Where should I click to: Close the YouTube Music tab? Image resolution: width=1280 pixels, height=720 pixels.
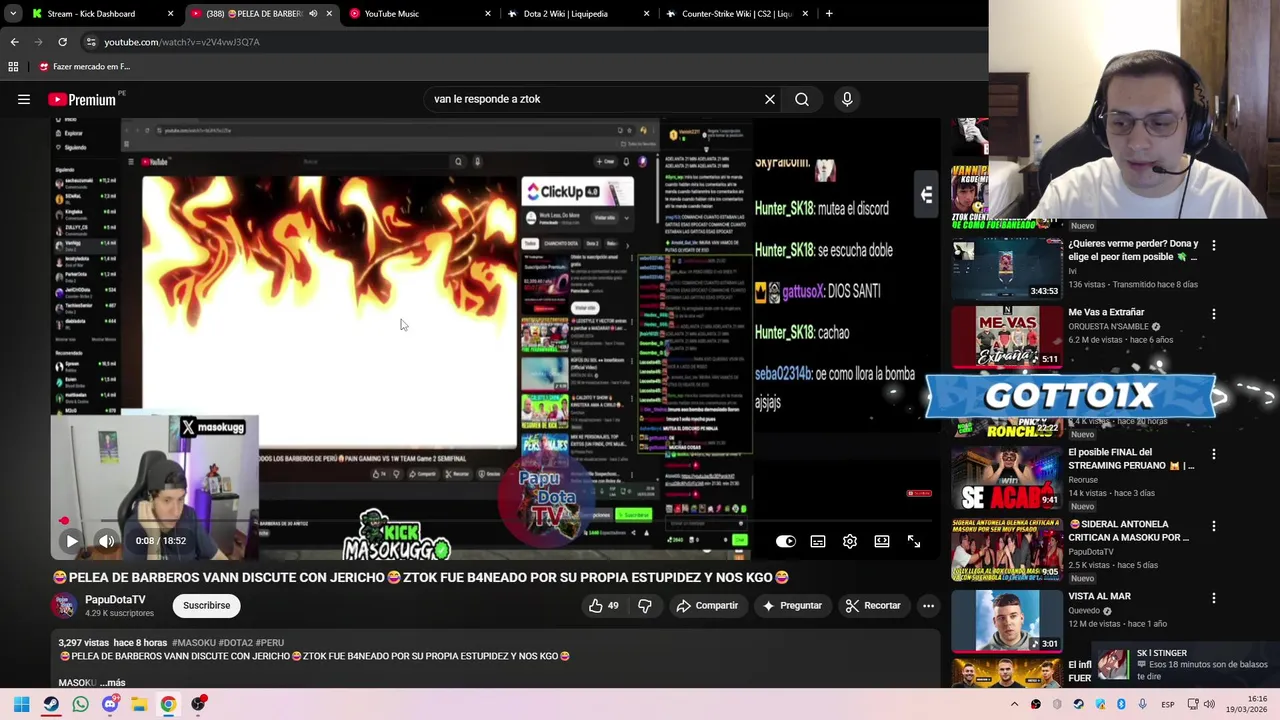[x=488, y=14]
